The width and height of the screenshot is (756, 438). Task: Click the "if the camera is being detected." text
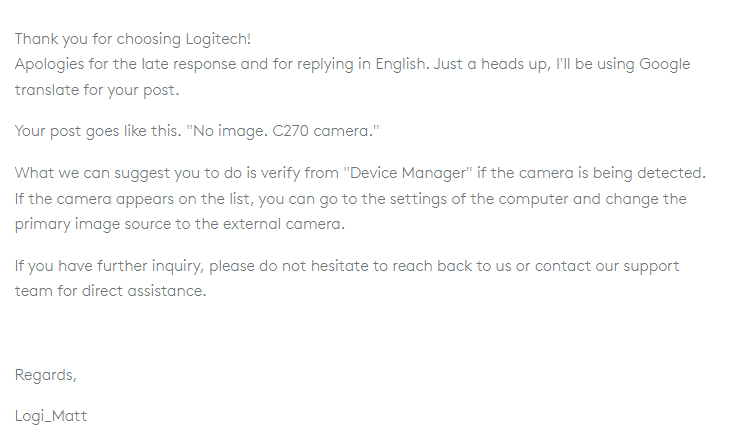[x=592, y=173]
